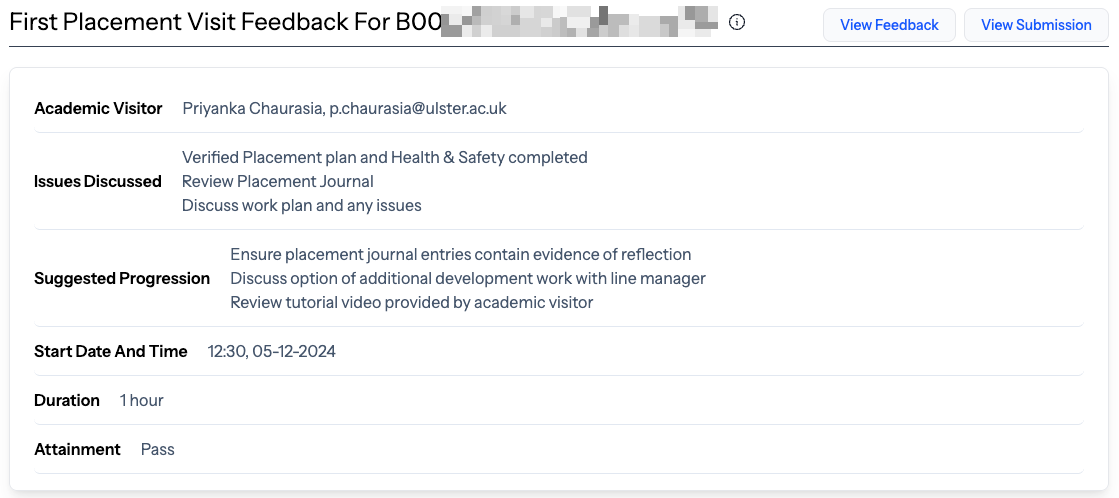This screenshot has height=498, width=1119.
Task: Click the info icon beside the title
Action: pyautogui.click(x=737, y=23)
